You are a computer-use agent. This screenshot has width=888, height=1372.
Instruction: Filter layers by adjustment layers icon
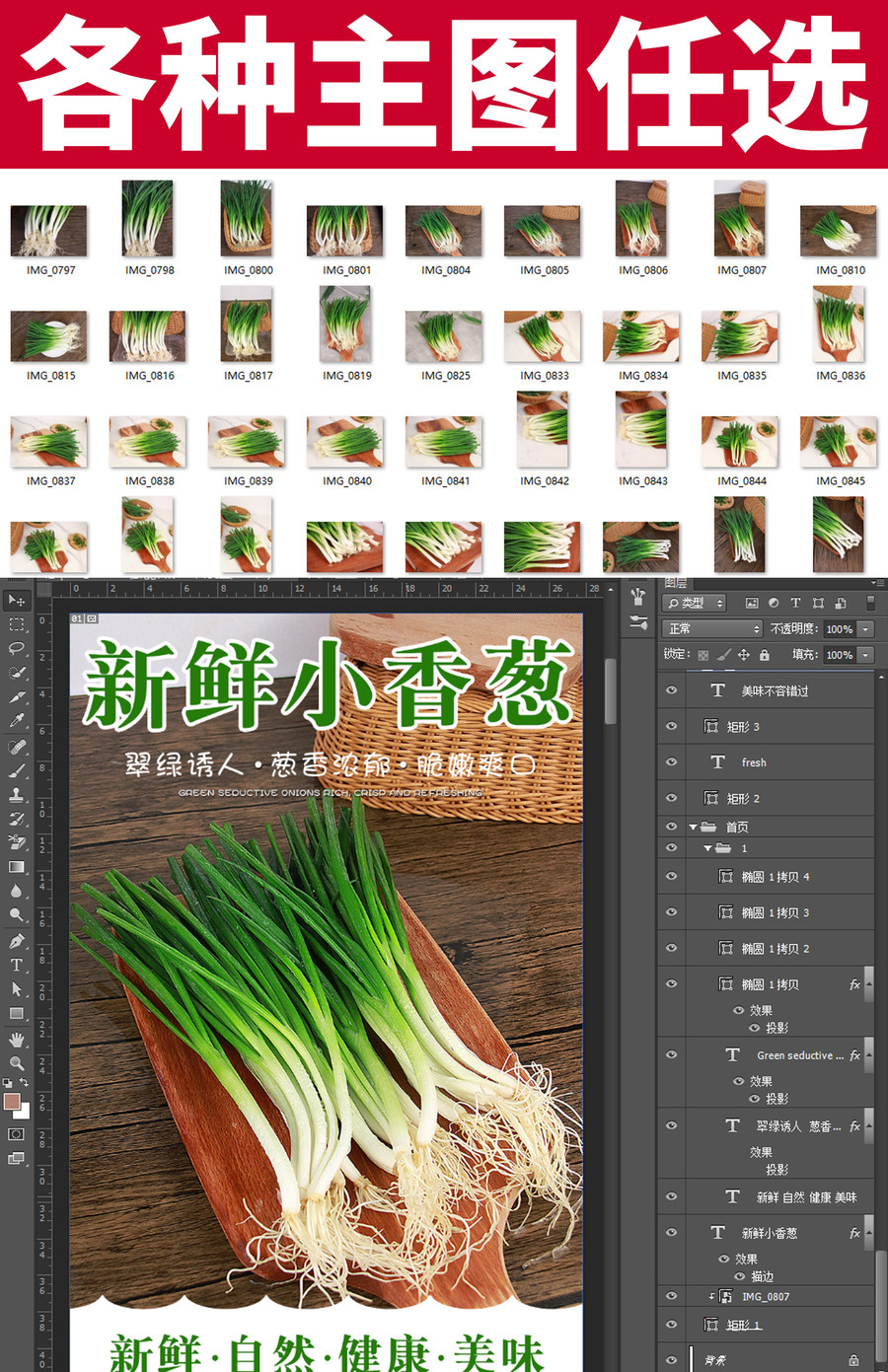tap(774, 603)
